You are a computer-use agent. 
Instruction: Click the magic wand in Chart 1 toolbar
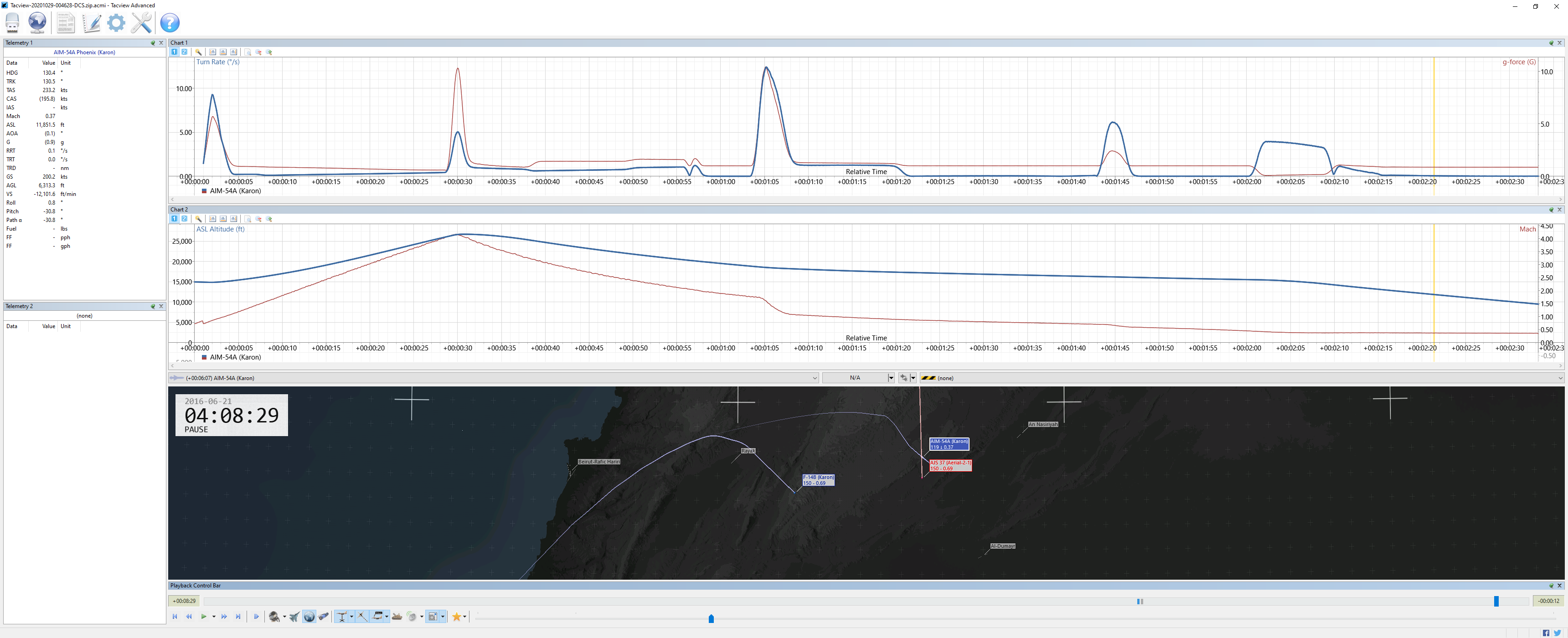tap(198, 52)
